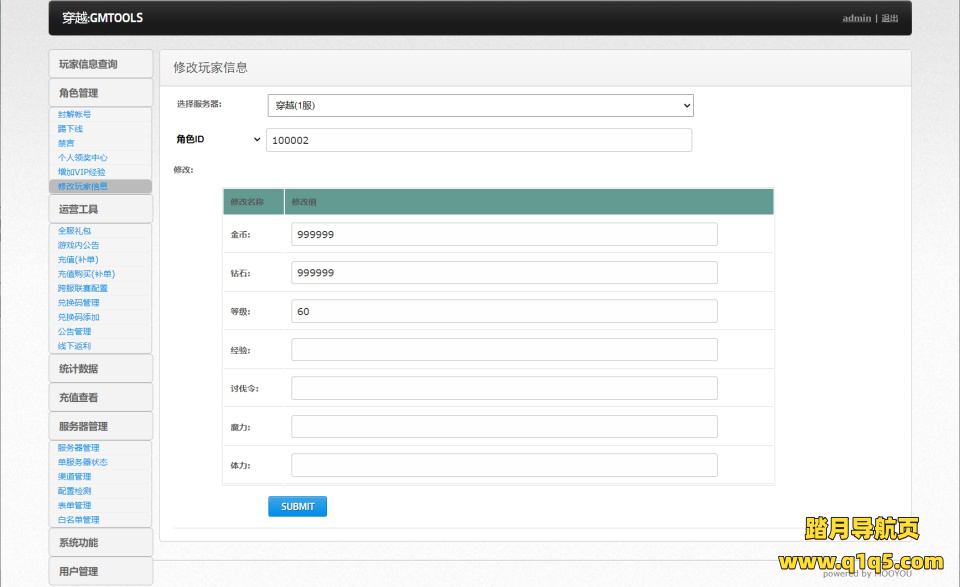Click the admin username link
960x587 pixels.
point(856,18)
